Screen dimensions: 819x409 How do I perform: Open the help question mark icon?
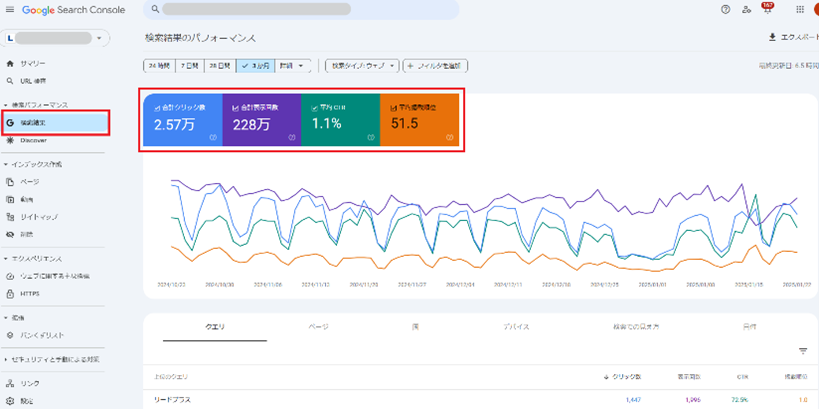pyautogui.click(x=725, y=9)
